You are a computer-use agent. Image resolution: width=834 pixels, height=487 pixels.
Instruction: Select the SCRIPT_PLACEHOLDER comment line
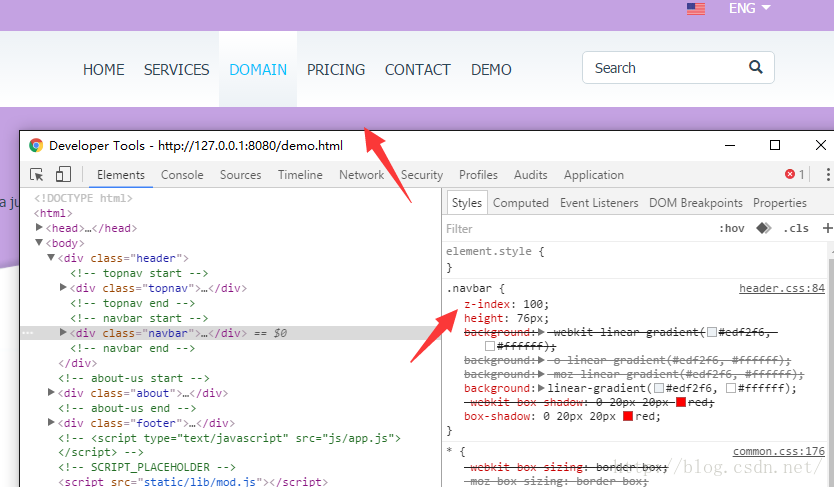tap(147, 467)
